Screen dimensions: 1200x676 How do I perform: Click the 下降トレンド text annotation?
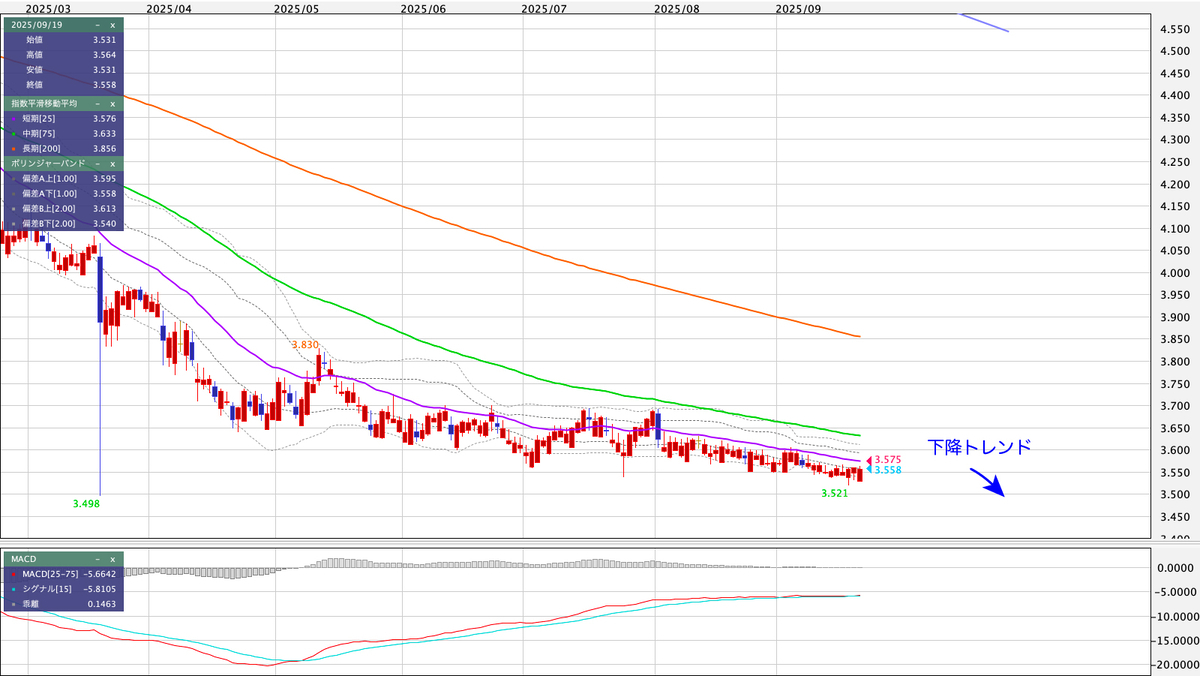978,448
